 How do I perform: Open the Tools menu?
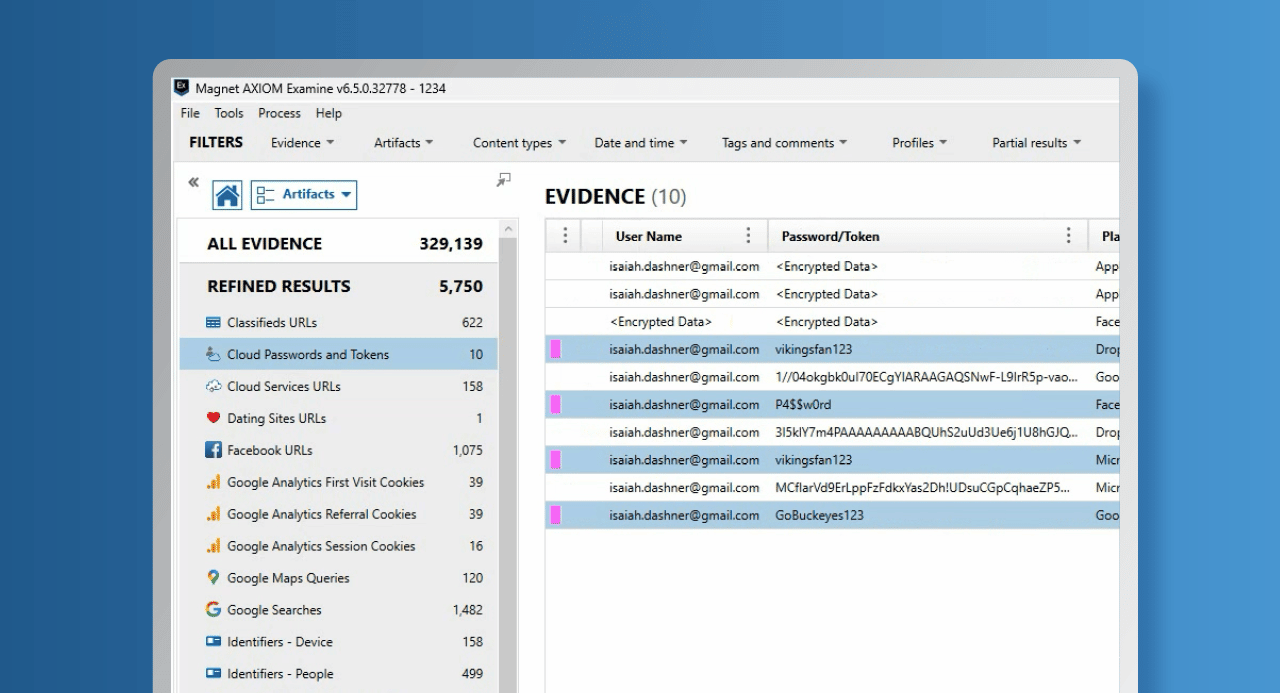pyautogui.click(x=229, y=113)
